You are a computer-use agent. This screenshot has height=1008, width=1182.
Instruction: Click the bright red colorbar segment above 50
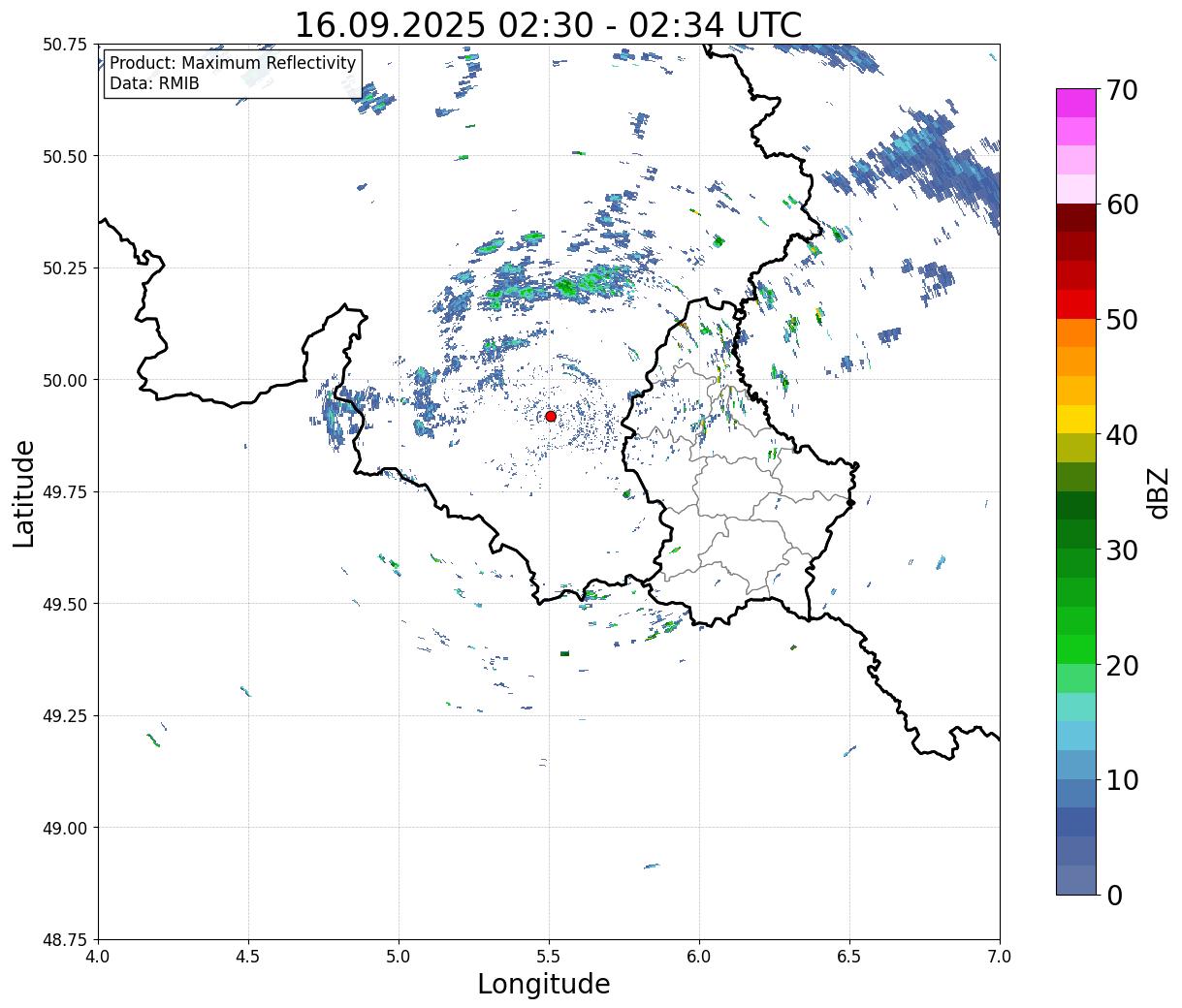point(1076,304)
